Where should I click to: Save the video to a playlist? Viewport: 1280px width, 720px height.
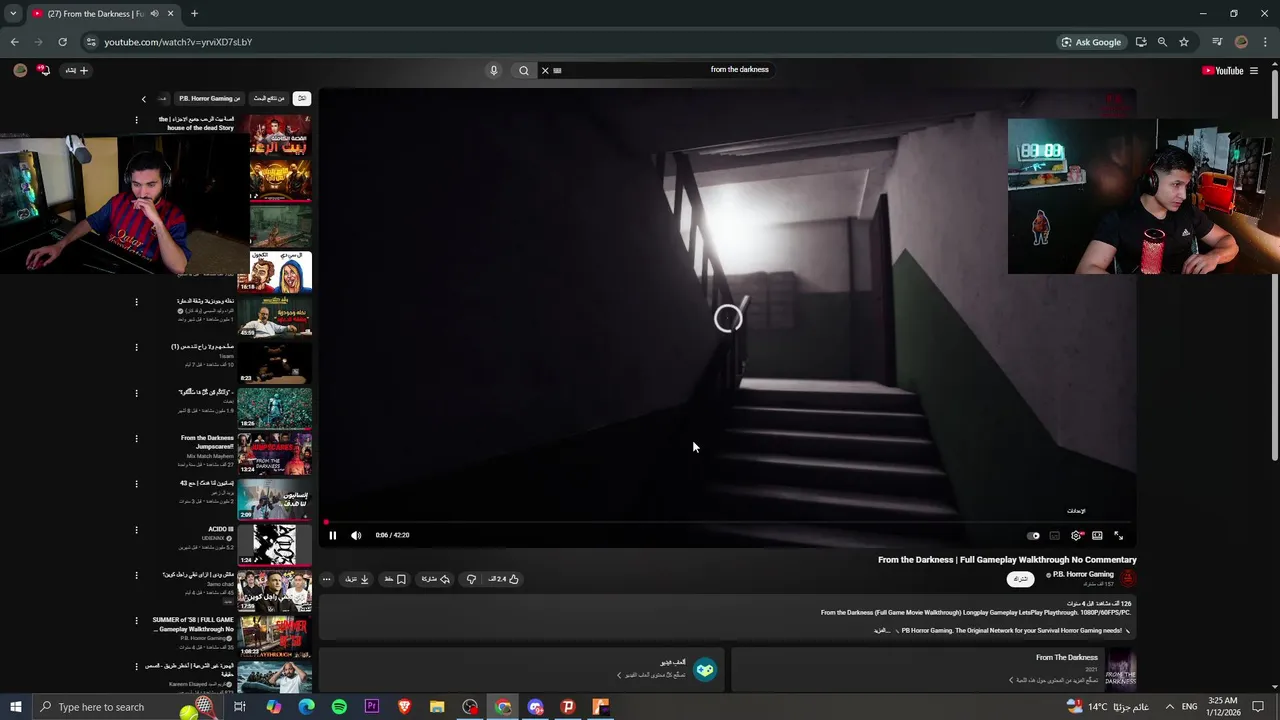[395, 579]
